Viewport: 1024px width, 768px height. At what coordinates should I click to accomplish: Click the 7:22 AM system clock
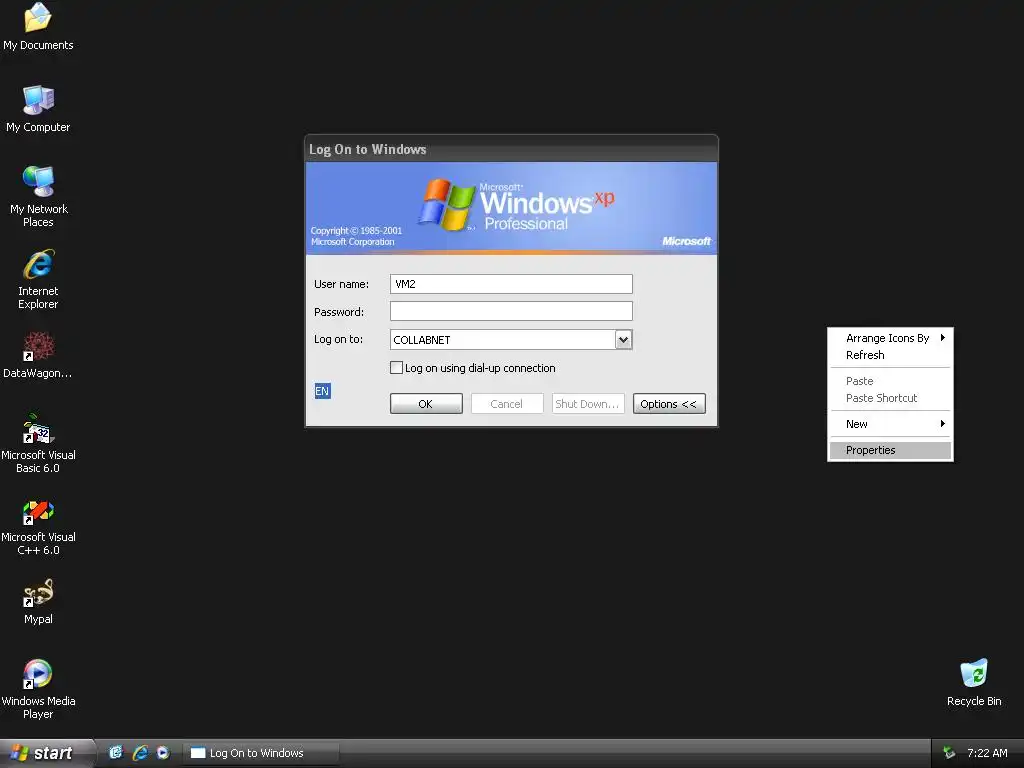[987, 753]
